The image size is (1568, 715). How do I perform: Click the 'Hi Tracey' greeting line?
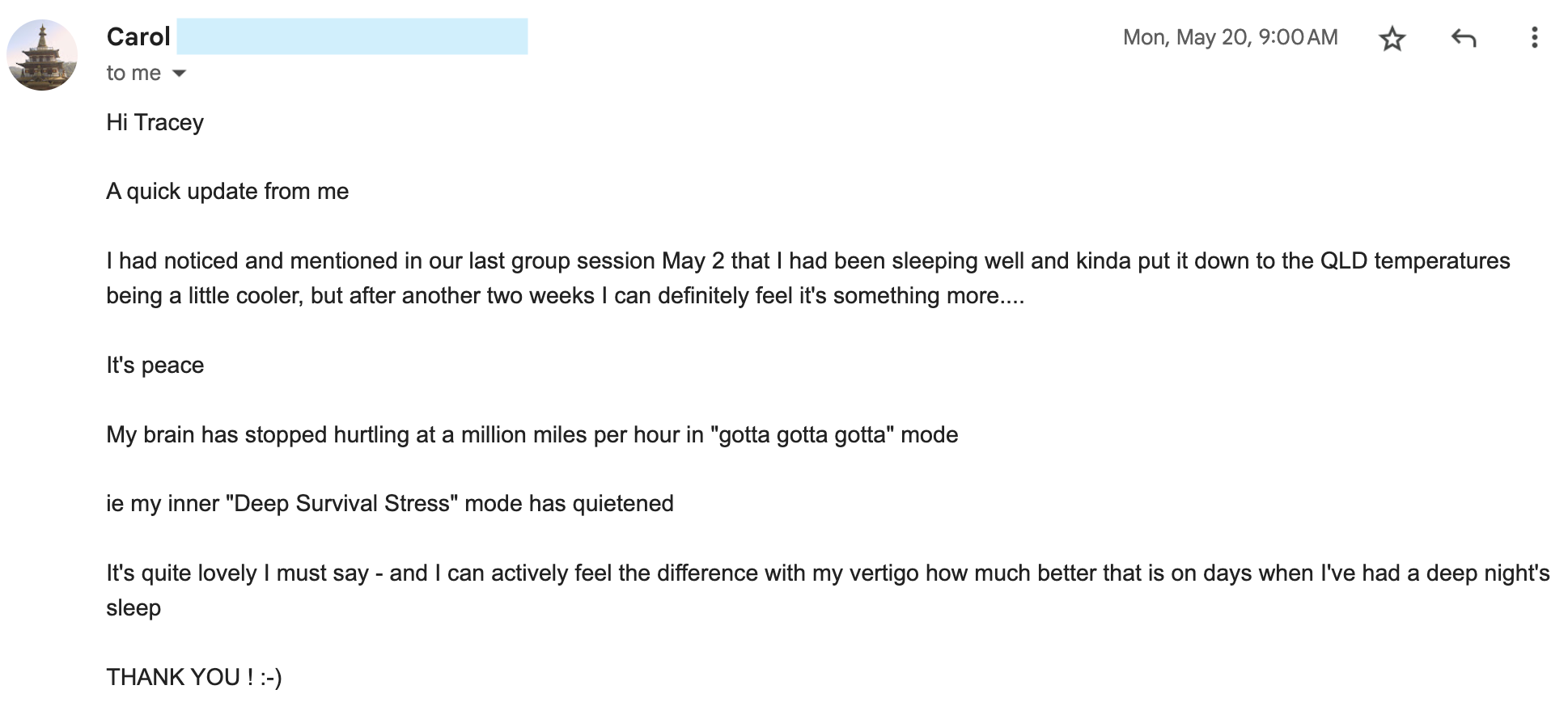coord(155,122)
